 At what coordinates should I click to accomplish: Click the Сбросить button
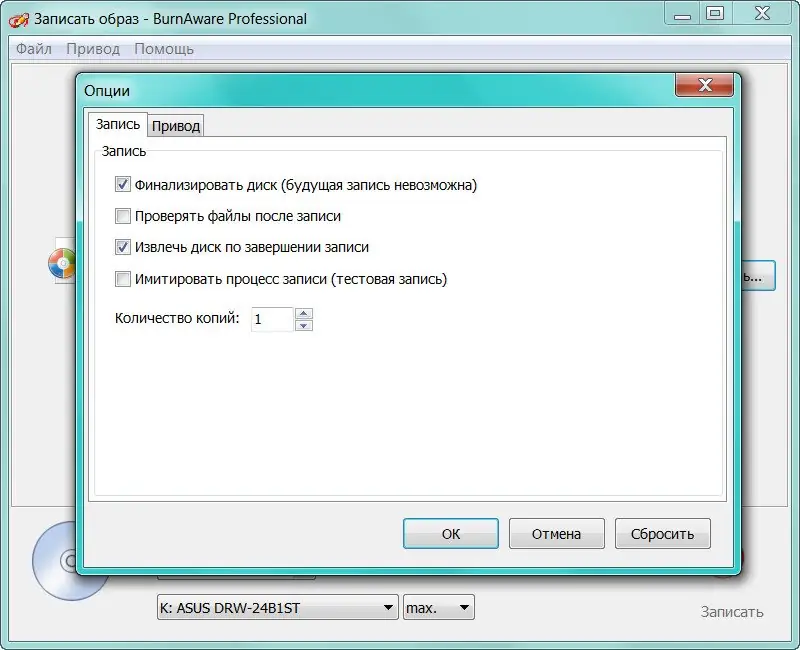[662, 534]
